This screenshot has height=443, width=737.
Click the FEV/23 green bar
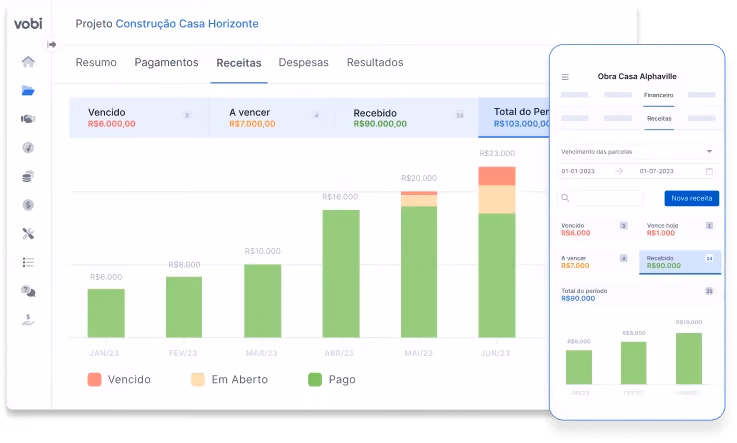click(x=184, y=307)
